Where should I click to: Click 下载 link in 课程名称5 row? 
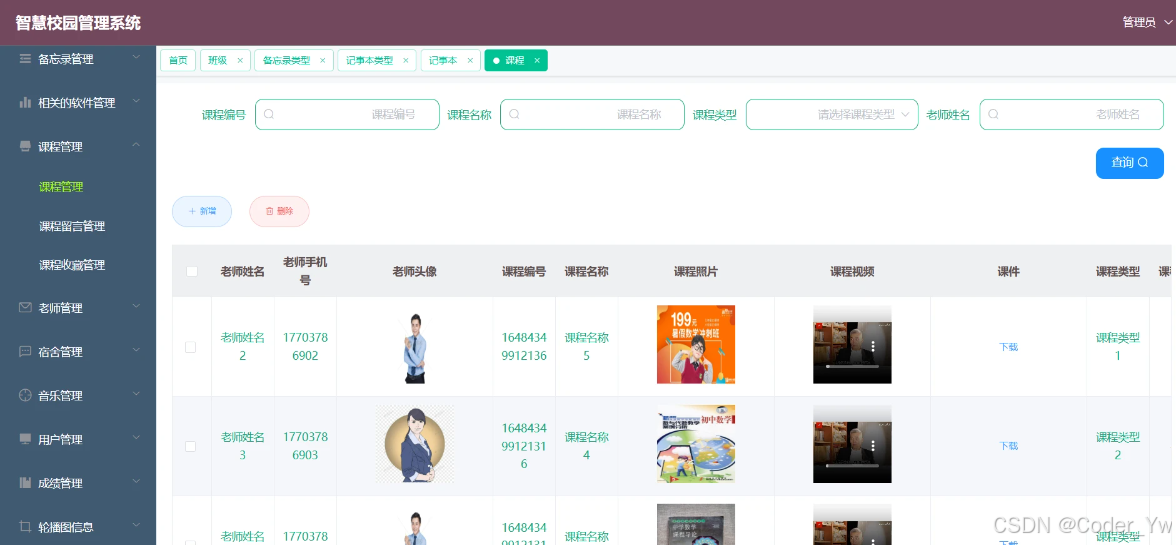tap(1008, 347)
